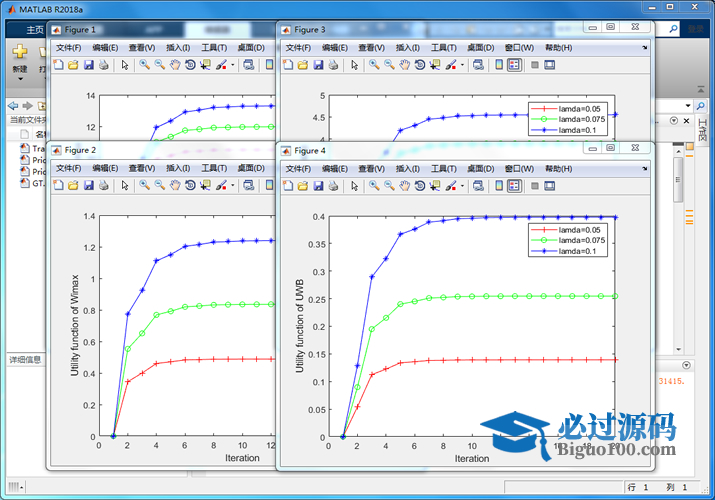Select Edit Plot arrow tool in Figure 1
The height and width of the screenshot is (500, 715).
coord(125,65)
